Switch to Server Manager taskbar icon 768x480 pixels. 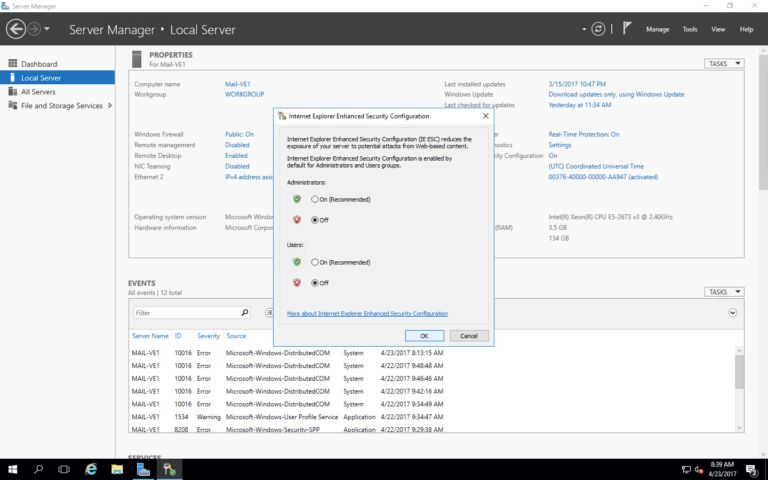click(x=143, y=469)
